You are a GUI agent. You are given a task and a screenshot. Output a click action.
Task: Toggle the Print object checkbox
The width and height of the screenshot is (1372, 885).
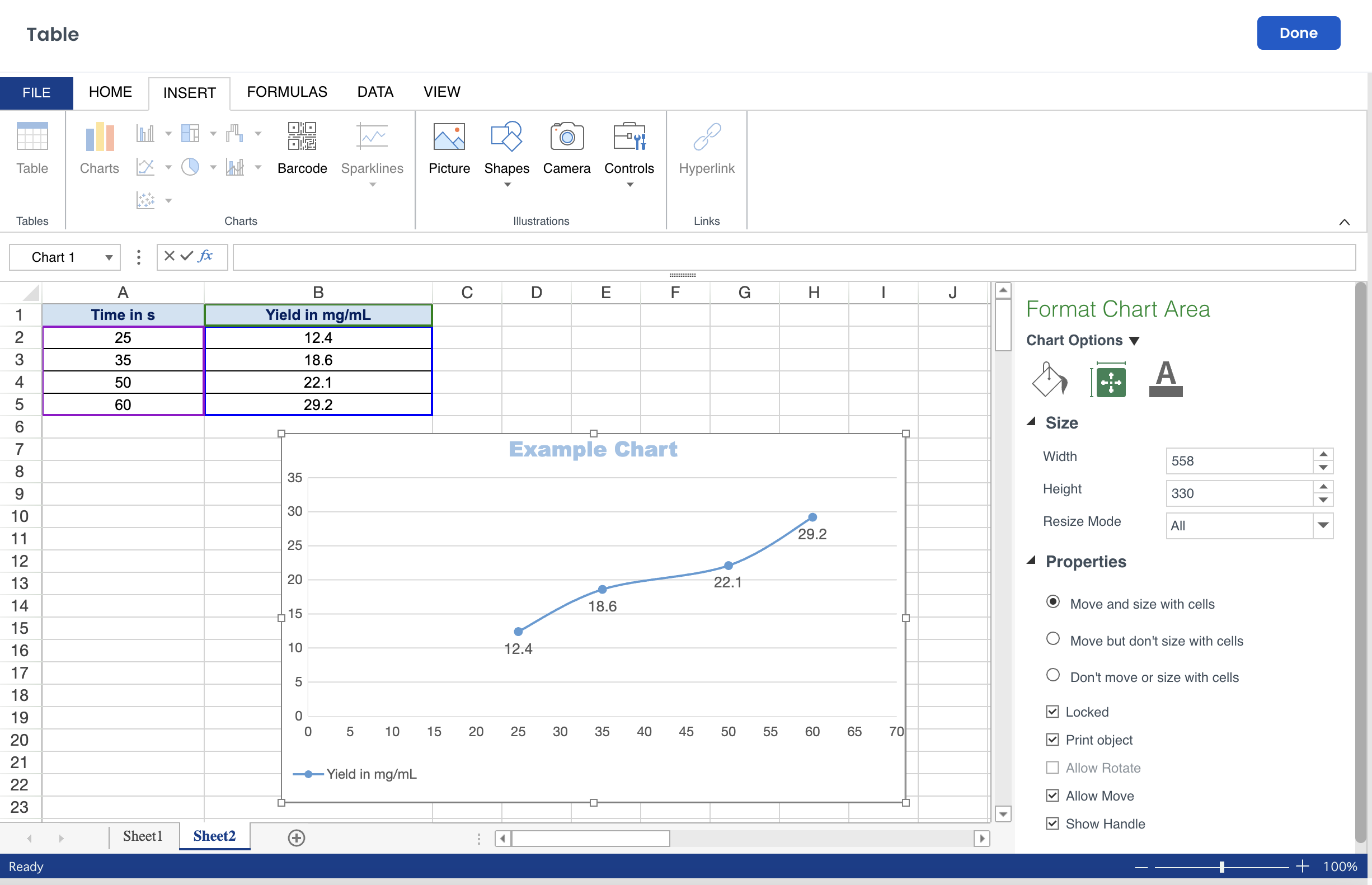coord(1052,740)
